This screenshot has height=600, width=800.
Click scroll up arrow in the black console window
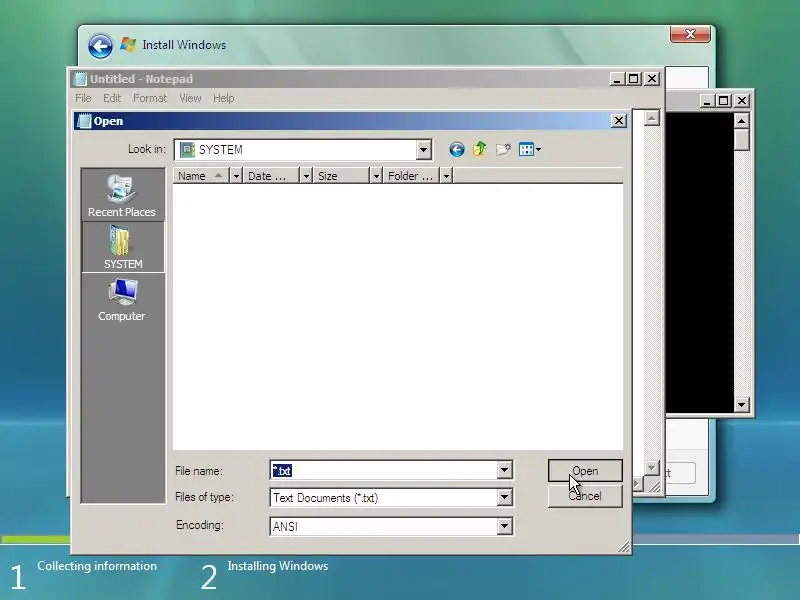pyautogui.click(x=741, y=120)
